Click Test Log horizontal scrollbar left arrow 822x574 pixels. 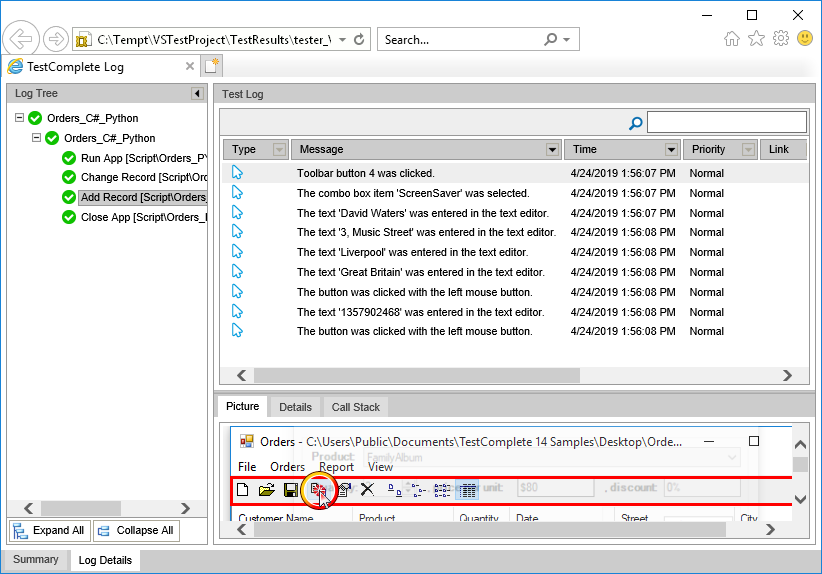click(x=242, y=375)
